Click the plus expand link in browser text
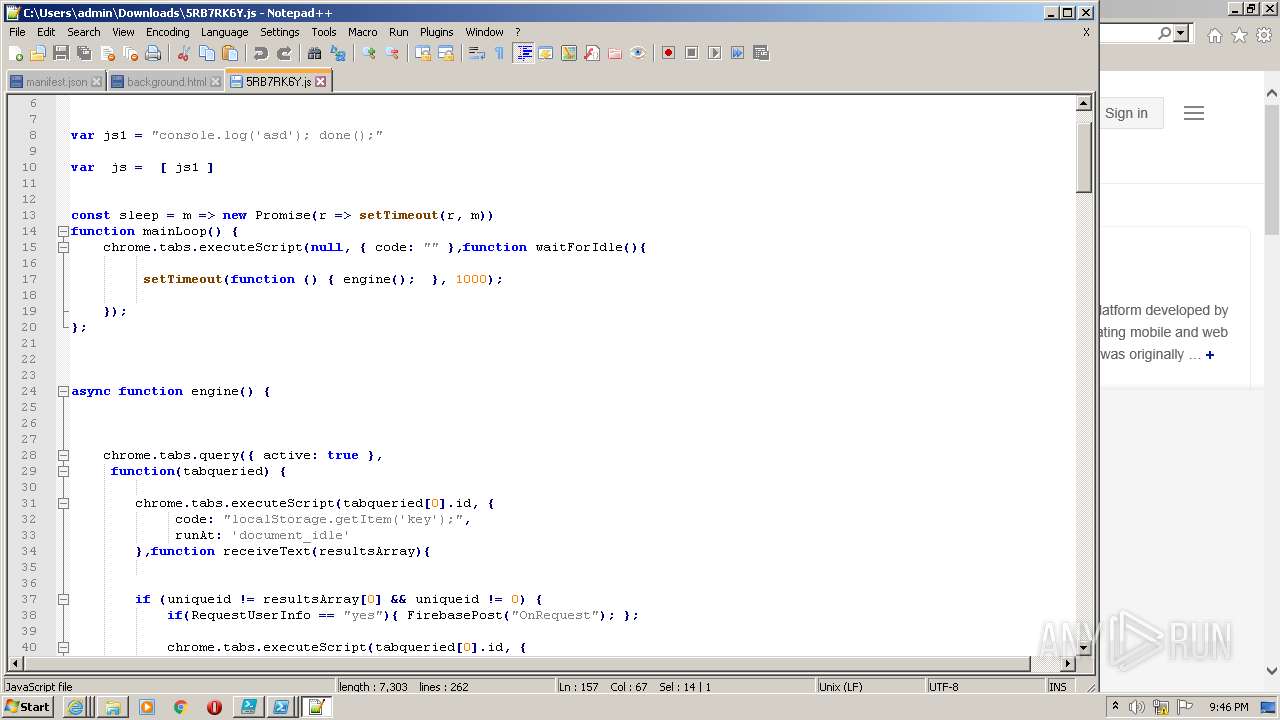This screenshot has height=720, width=1280. point(1209,355)
